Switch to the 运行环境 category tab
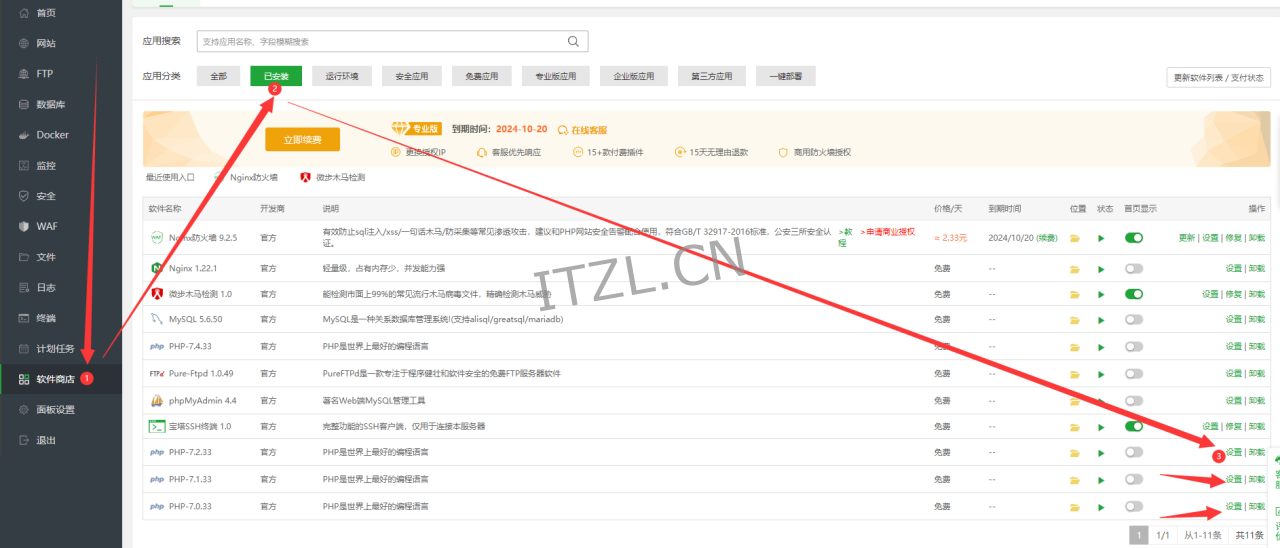The width and height of the screenshot is (1280, 548). coord(342,76)
